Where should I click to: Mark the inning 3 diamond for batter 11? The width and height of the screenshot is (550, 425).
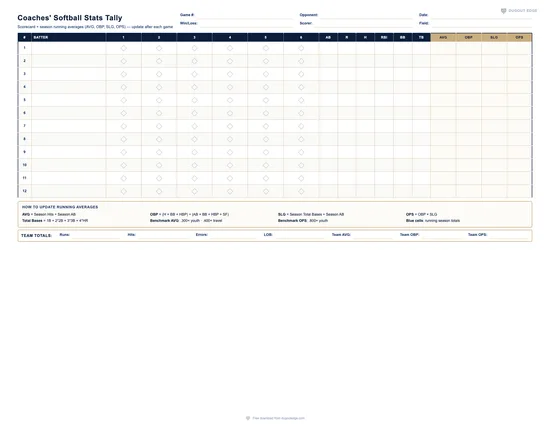pos(194,178)
